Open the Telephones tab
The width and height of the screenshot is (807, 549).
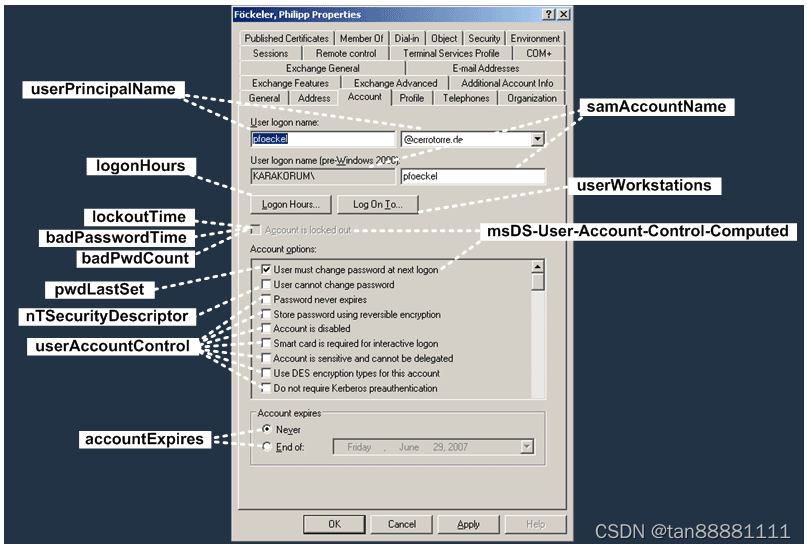[466, 98]
